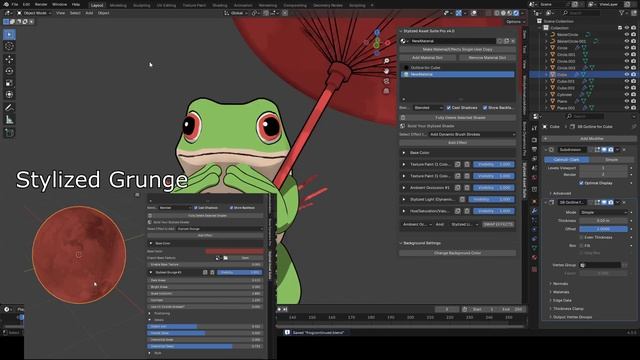
Task: Open the File menu
Action: click(15, 4)
